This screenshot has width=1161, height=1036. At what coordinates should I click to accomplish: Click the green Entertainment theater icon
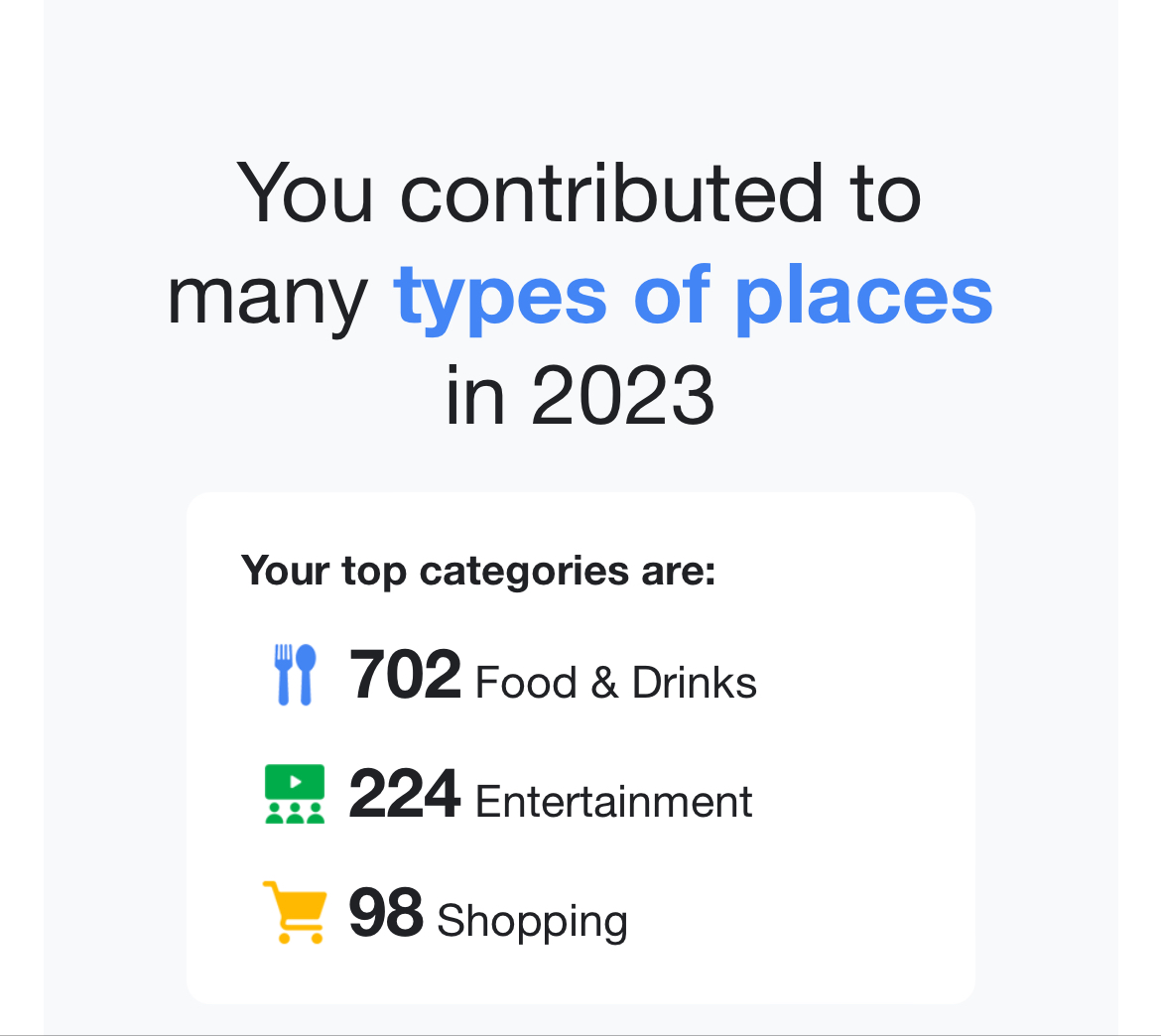pos(295,794)
